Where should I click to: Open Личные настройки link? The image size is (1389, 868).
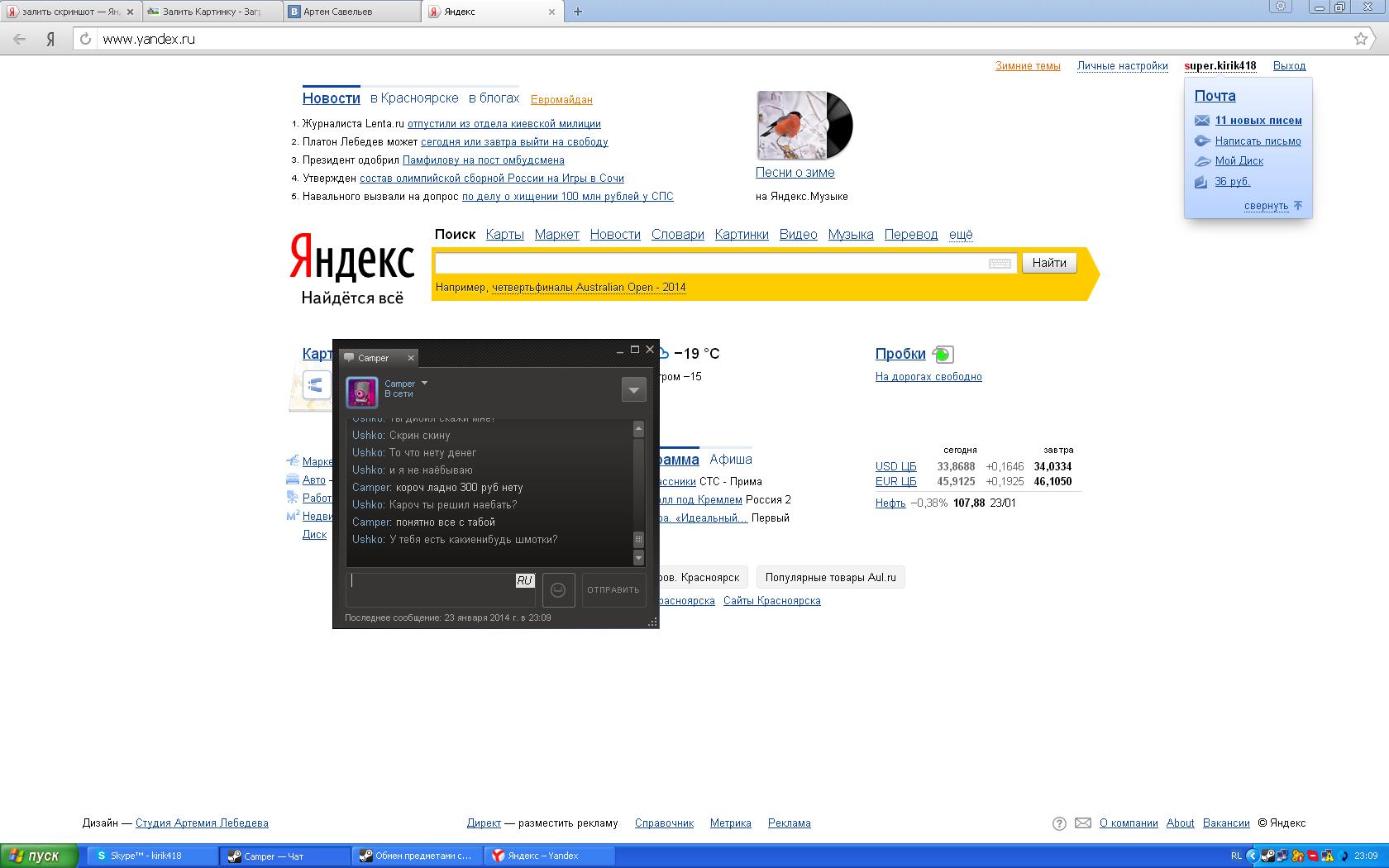click(1122, 66)
